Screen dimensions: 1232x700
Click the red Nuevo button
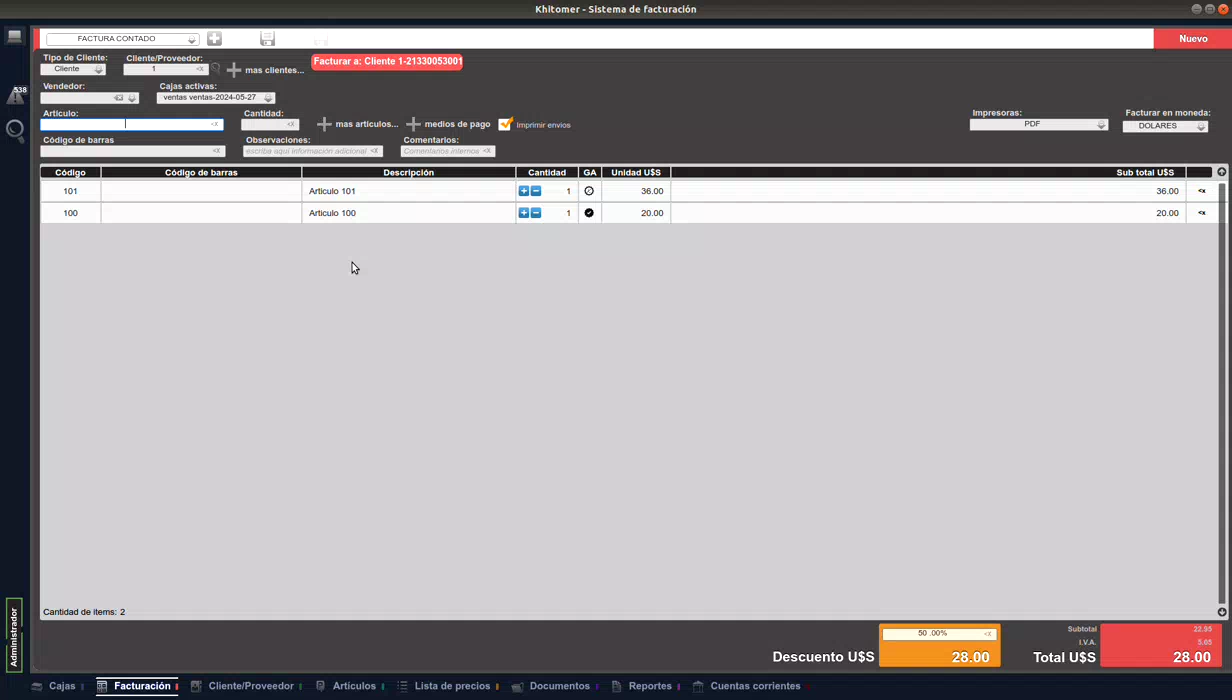(x=1193, y=38)
